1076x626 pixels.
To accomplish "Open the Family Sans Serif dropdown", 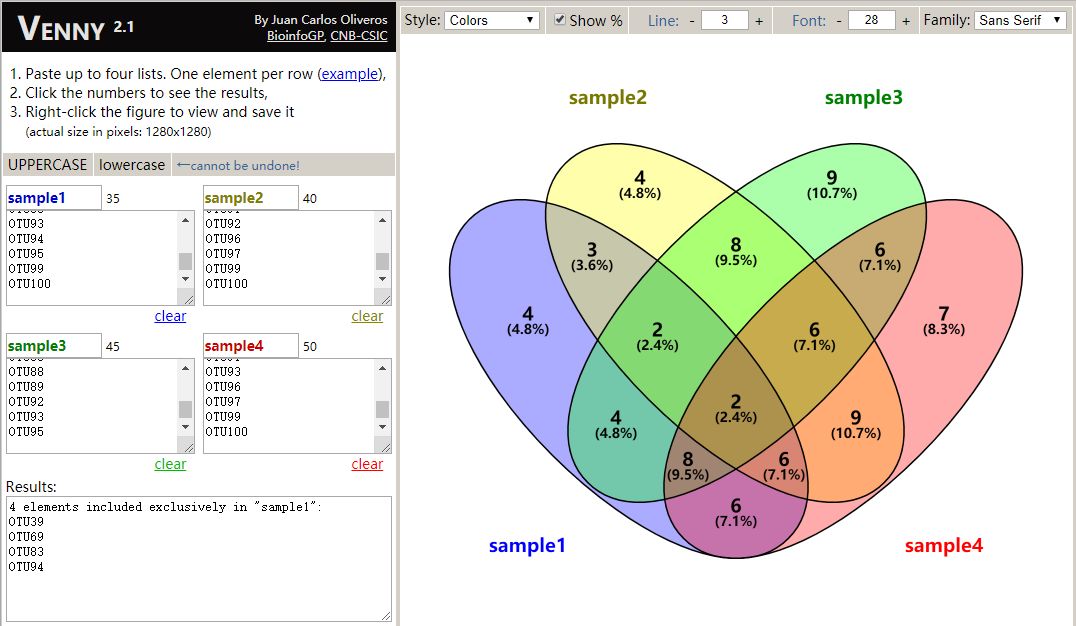I will coord(1019,21).
